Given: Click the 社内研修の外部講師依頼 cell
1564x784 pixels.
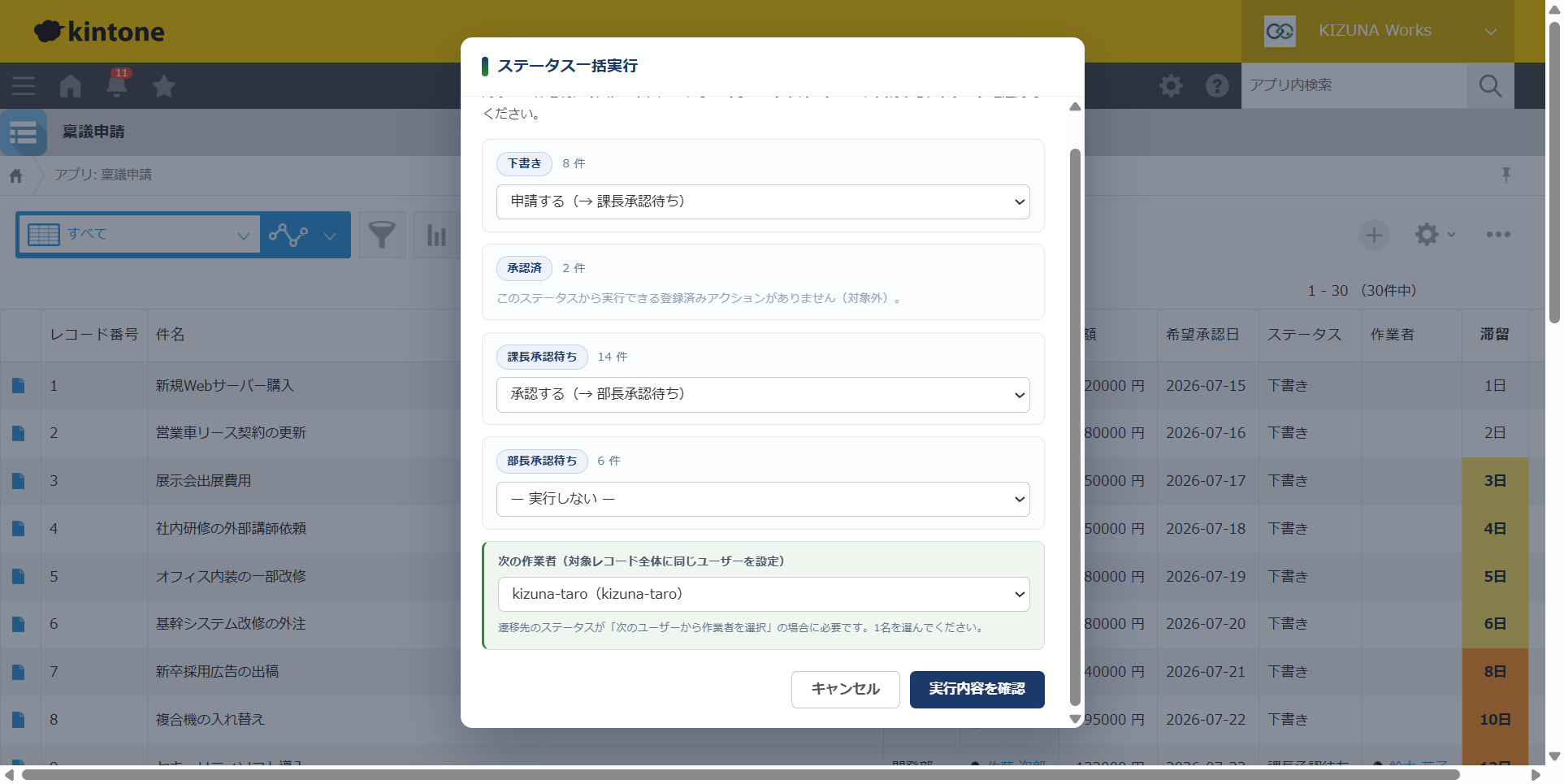Looking at the screenshot, I should click(x=231, y=529).
